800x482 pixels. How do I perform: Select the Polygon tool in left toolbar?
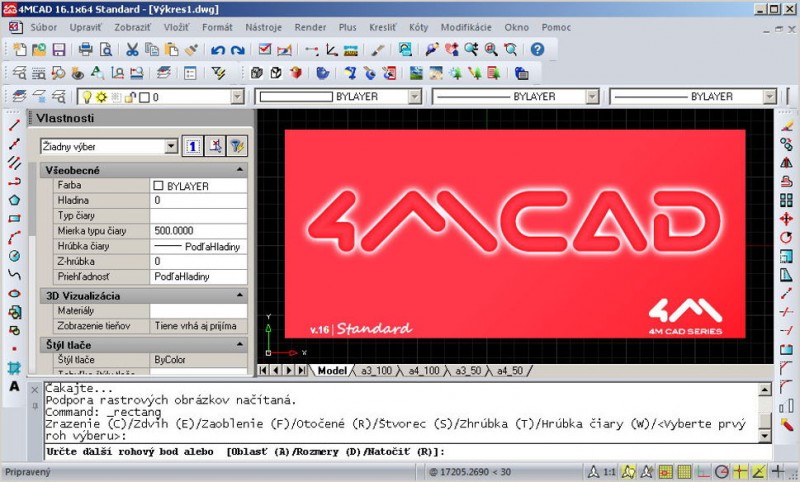click(14, 200)
